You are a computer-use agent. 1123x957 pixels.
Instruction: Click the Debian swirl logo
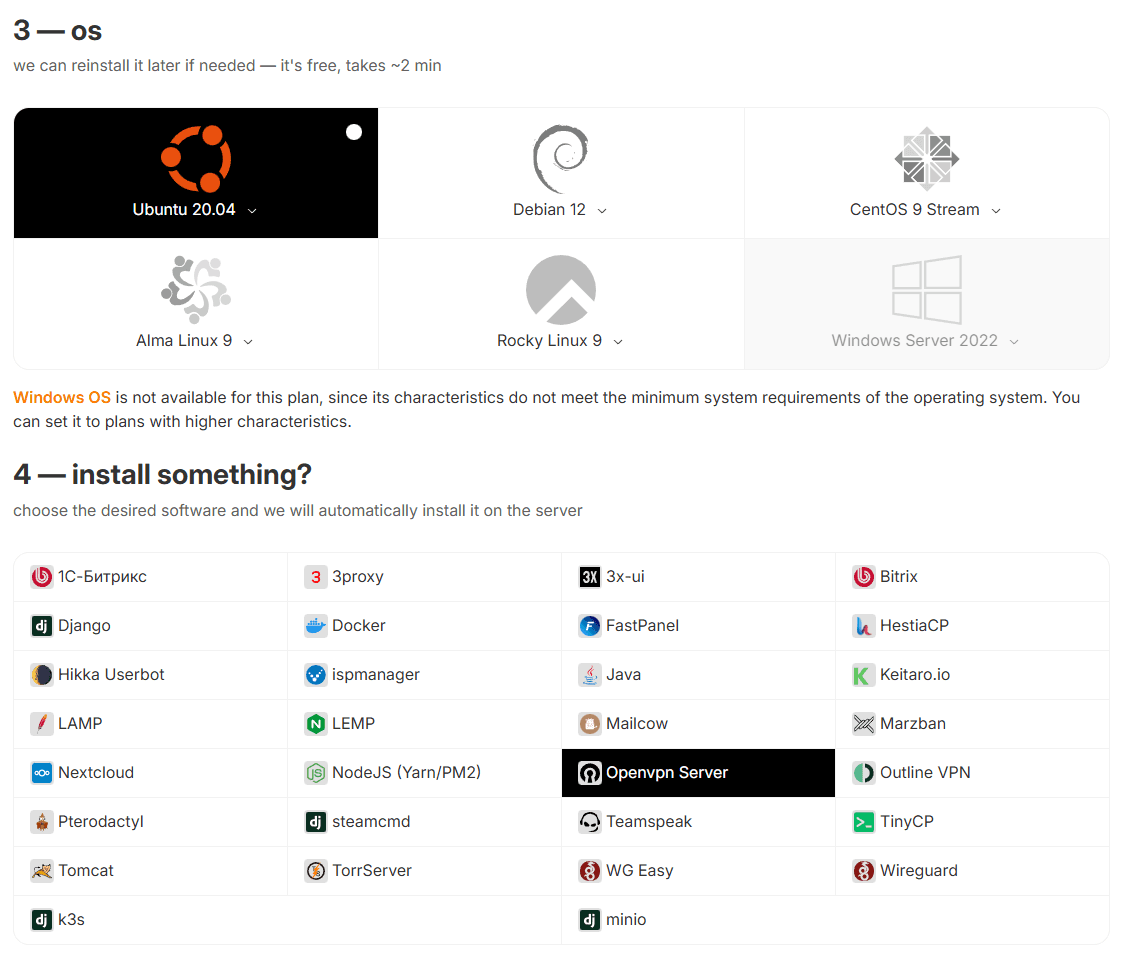coord(560,159)
